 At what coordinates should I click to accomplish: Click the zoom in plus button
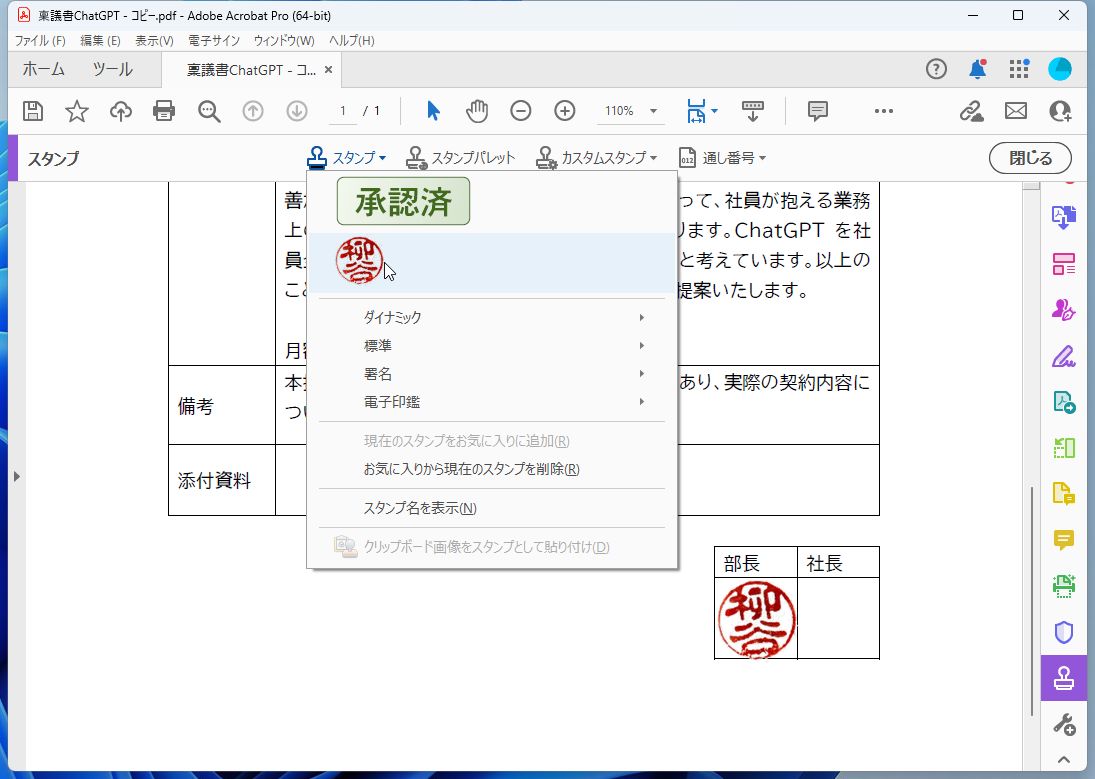tap(564, 111)
